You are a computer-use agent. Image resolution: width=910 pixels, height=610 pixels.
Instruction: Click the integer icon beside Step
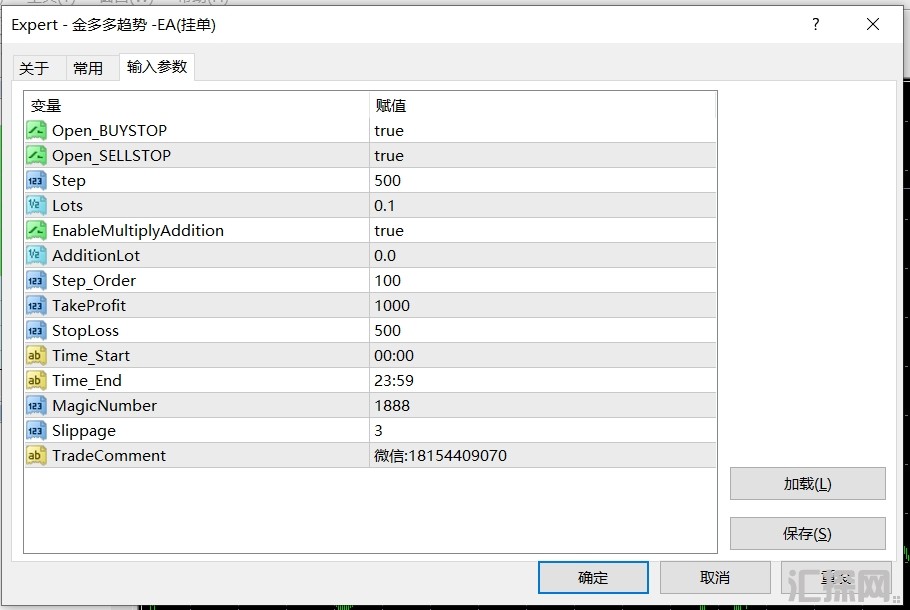(x=36, y=180)
